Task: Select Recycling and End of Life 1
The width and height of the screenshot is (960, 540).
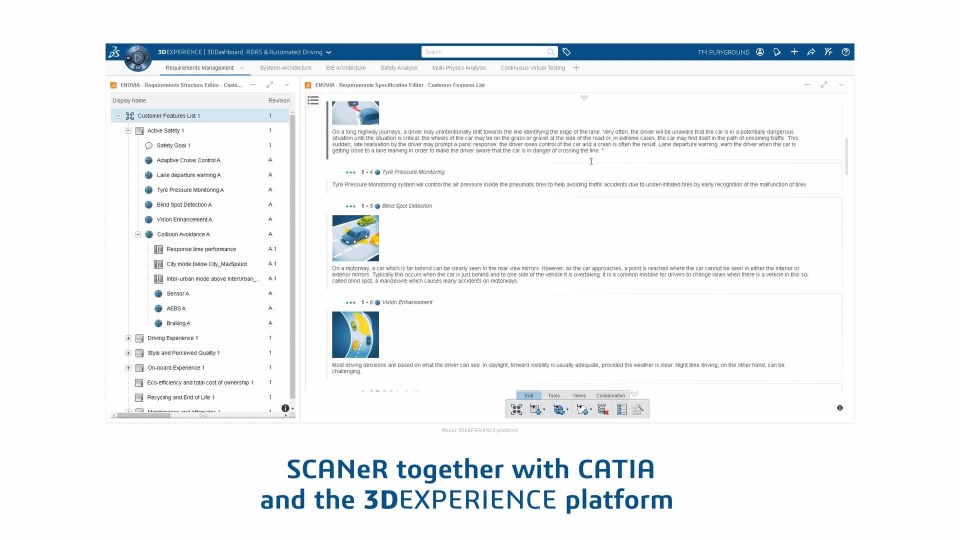Action: [x=181, y=397]
